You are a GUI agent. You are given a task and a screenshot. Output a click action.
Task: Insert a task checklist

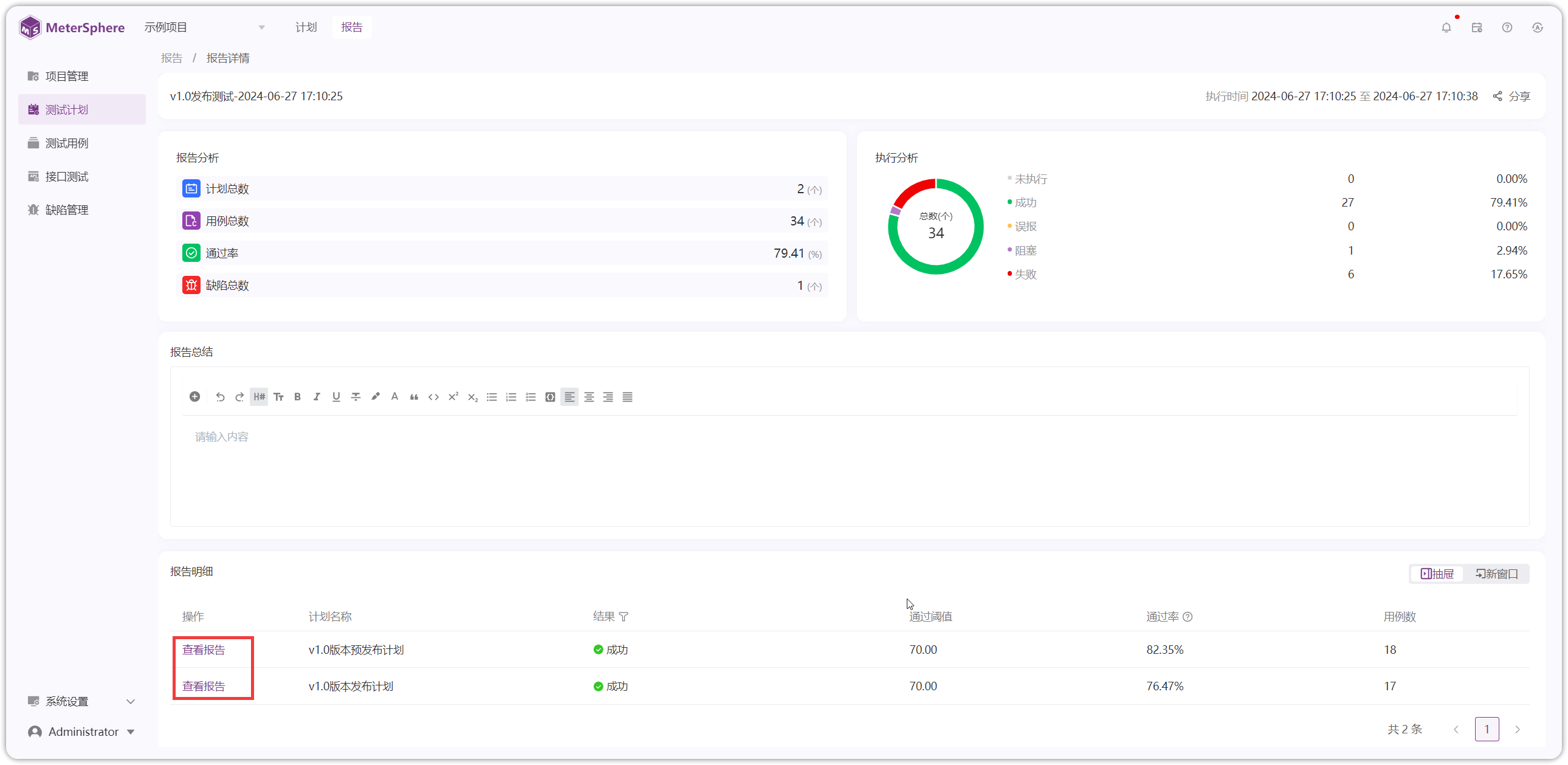coord(531,397)
